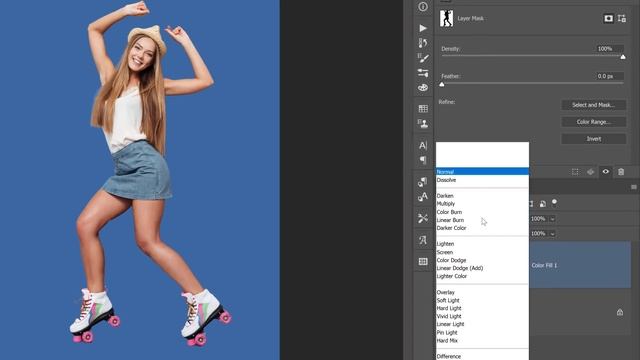Click the Density 100% value field

(609, 49)
